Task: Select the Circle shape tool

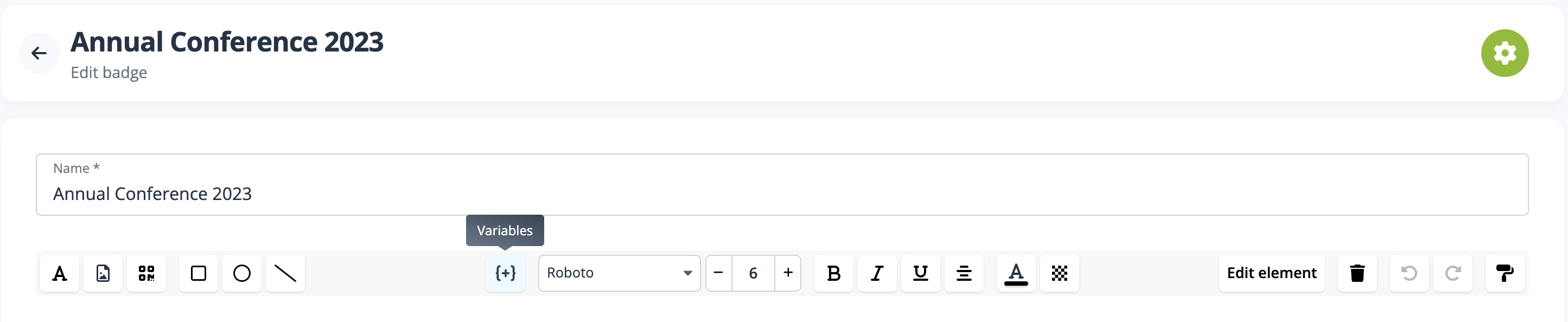Action: coord(241,273)
